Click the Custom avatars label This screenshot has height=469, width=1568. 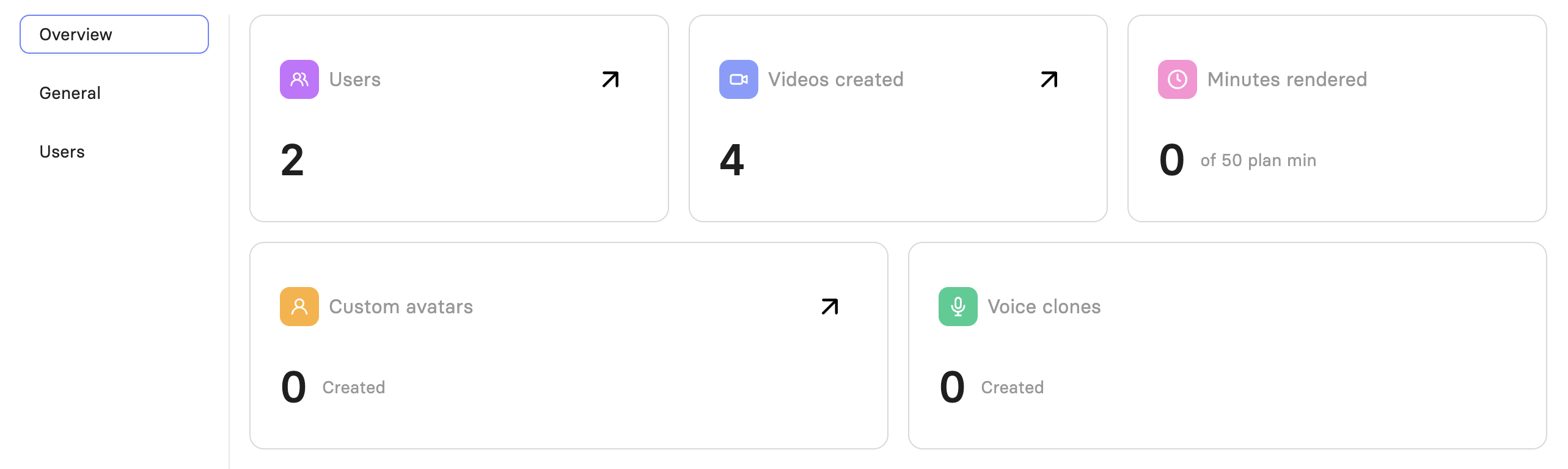tap(401, 307)
